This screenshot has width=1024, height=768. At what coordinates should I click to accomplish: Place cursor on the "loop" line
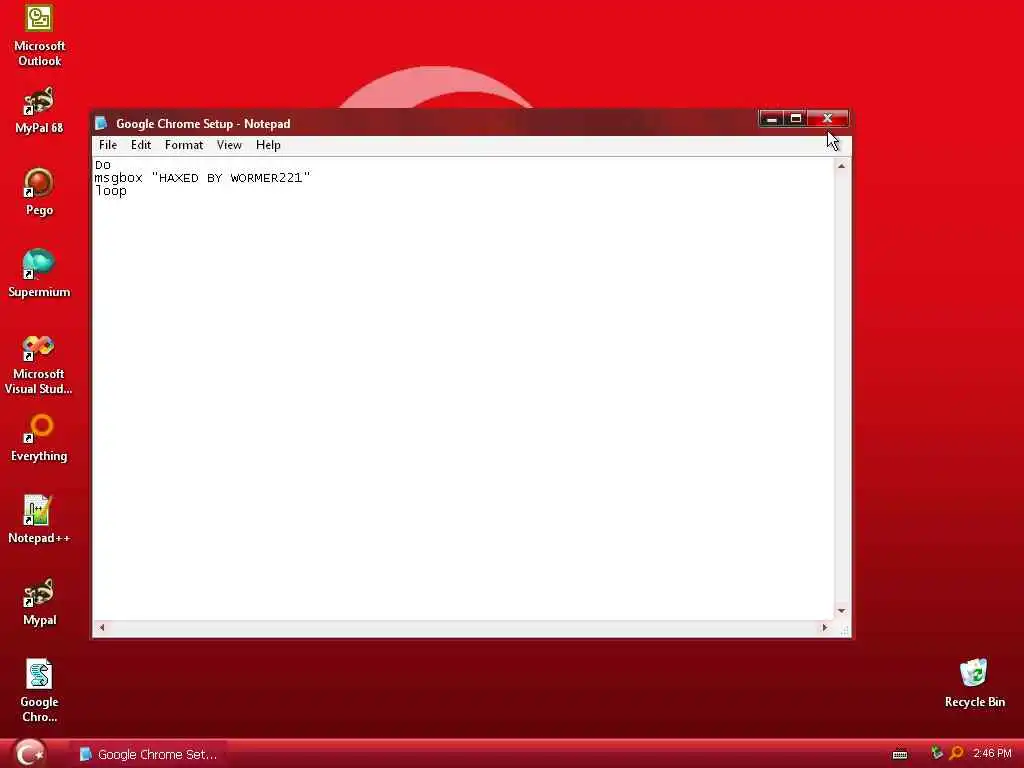tap(110, 191)
